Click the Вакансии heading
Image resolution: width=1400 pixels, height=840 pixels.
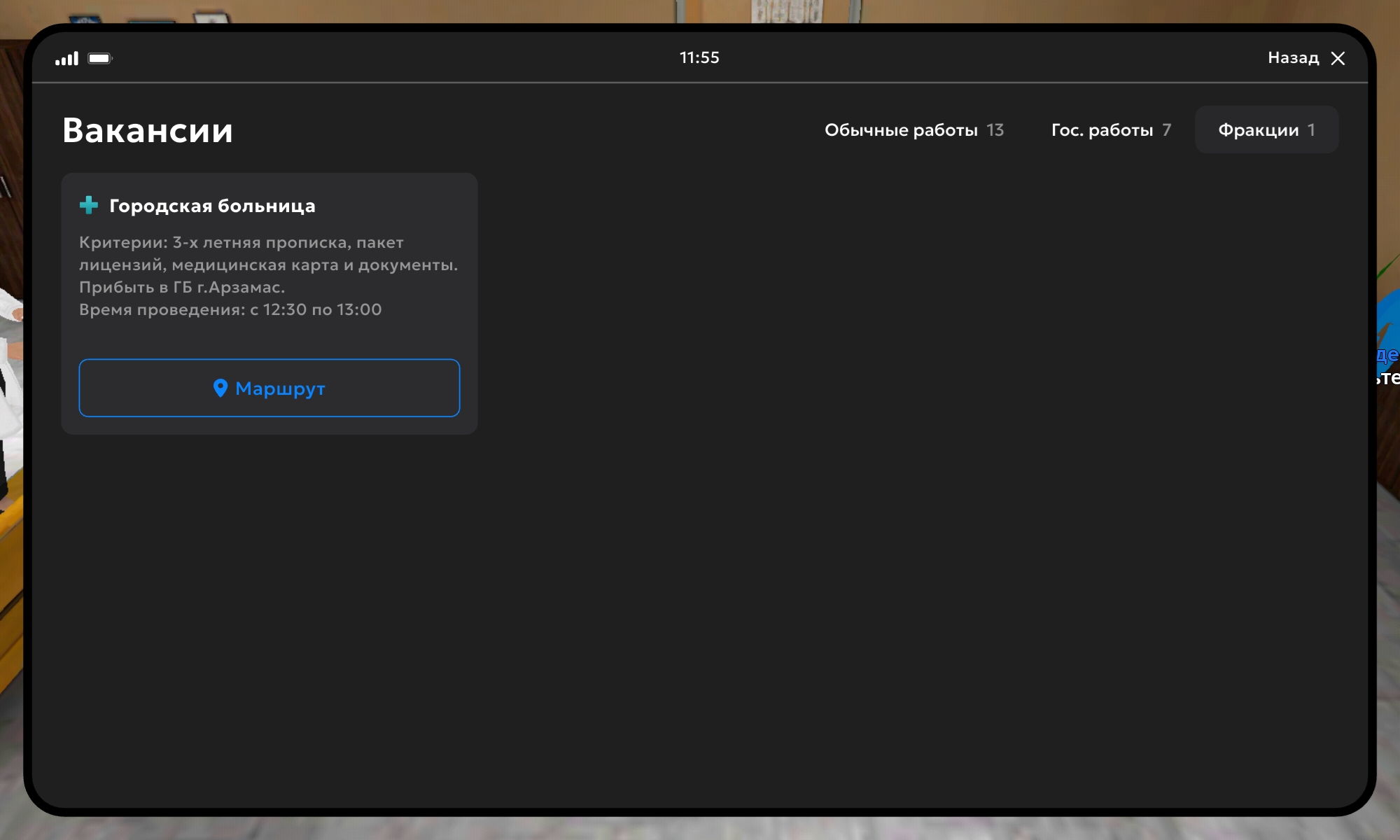pyautogui.click(x=148, y=131)
